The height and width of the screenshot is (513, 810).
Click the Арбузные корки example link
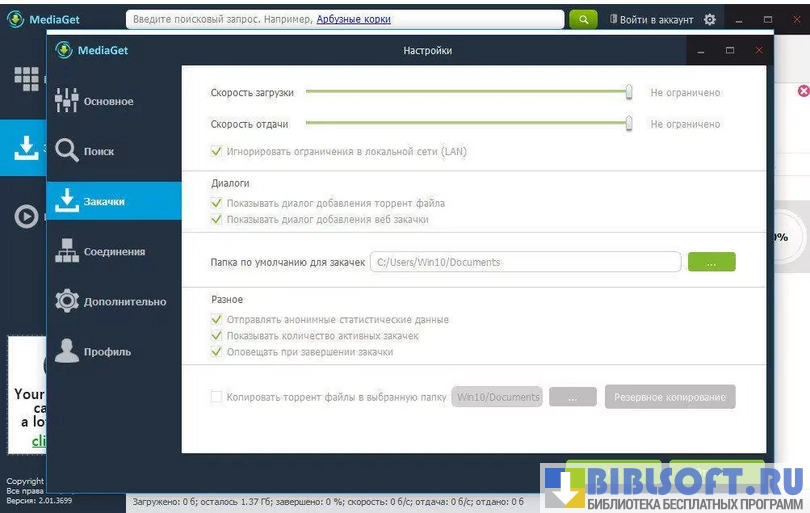[x=353, y=19]
